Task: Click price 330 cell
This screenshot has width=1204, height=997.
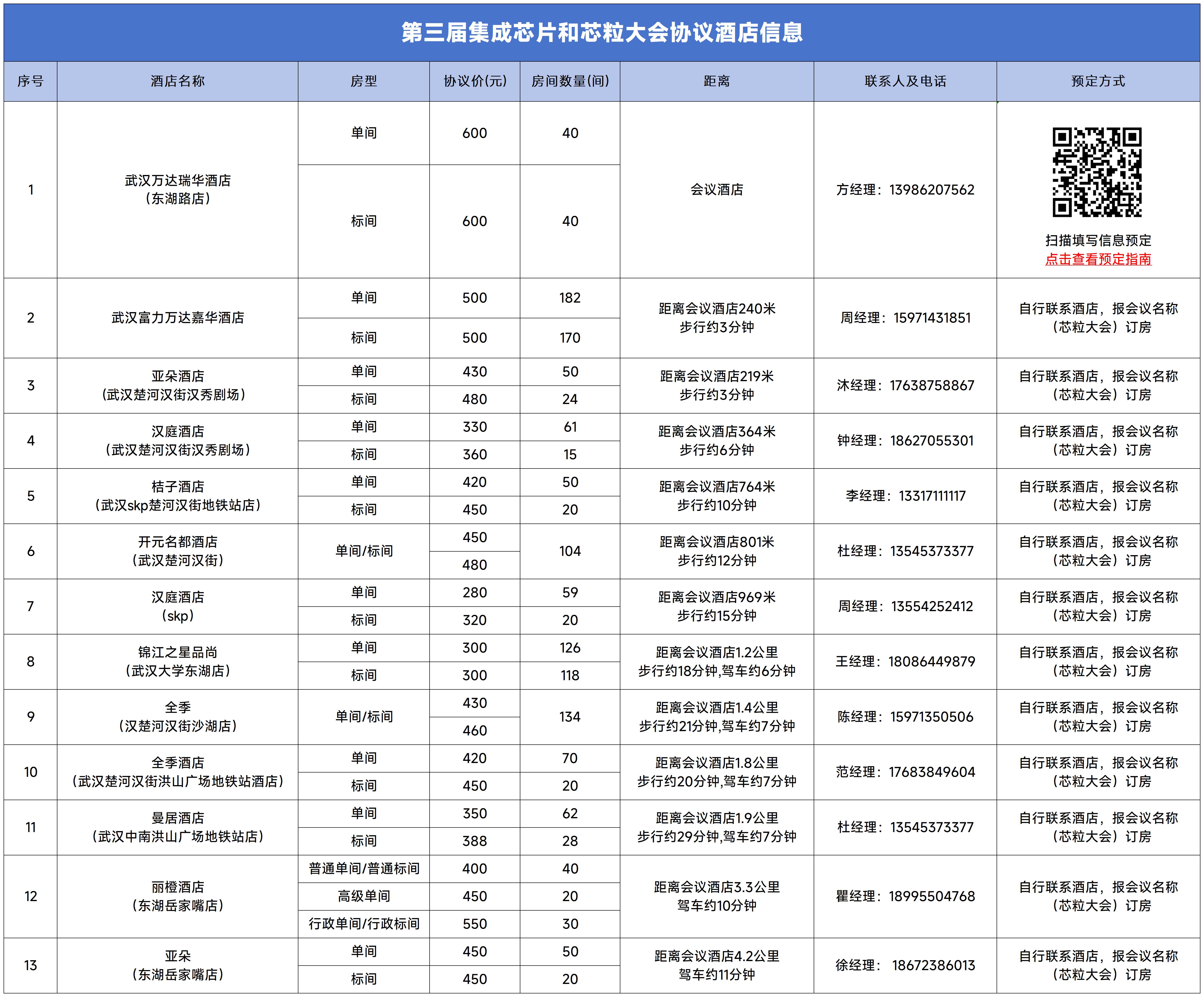Action: click(475, 427)
